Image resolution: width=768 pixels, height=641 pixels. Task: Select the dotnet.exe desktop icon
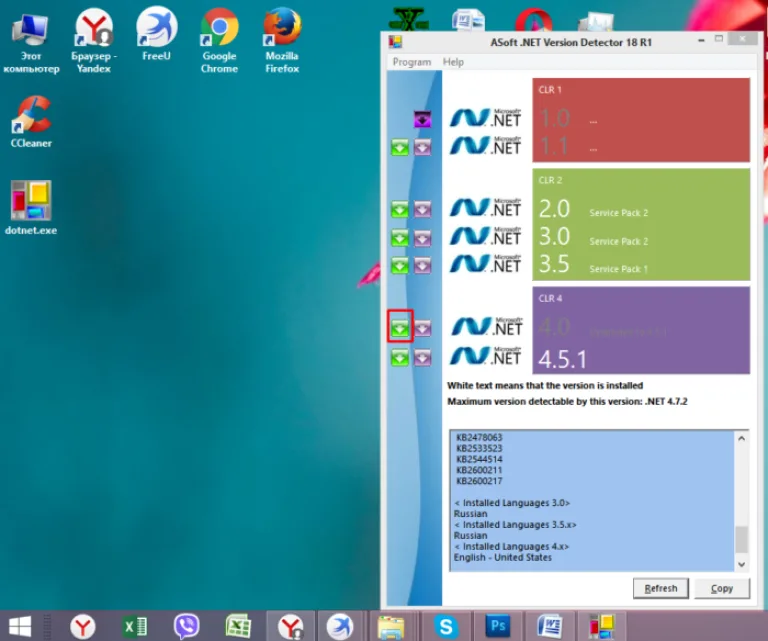click(x=31, y=208)
